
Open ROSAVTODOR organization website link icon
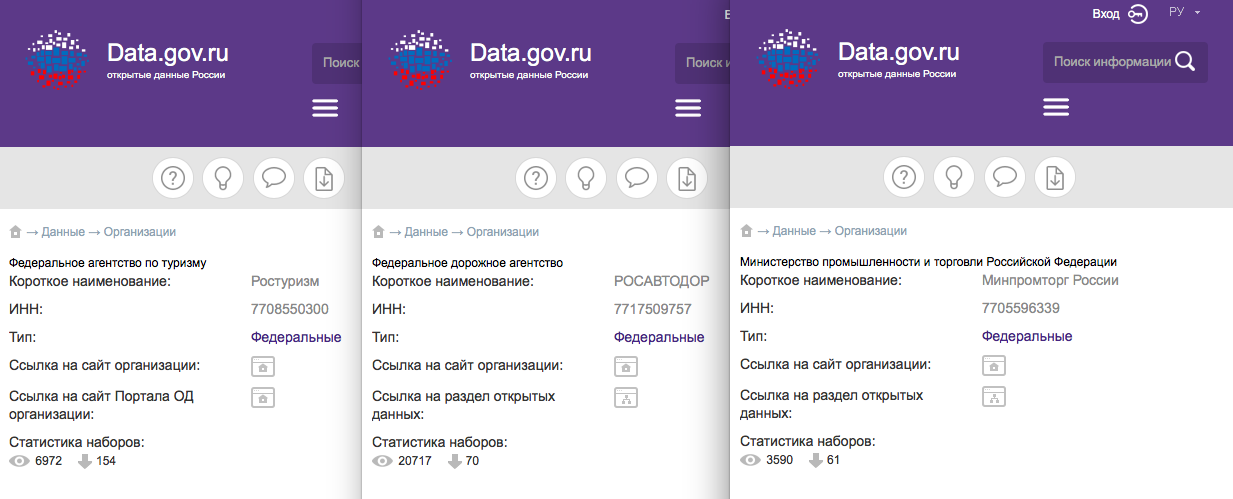pos(626,367)
